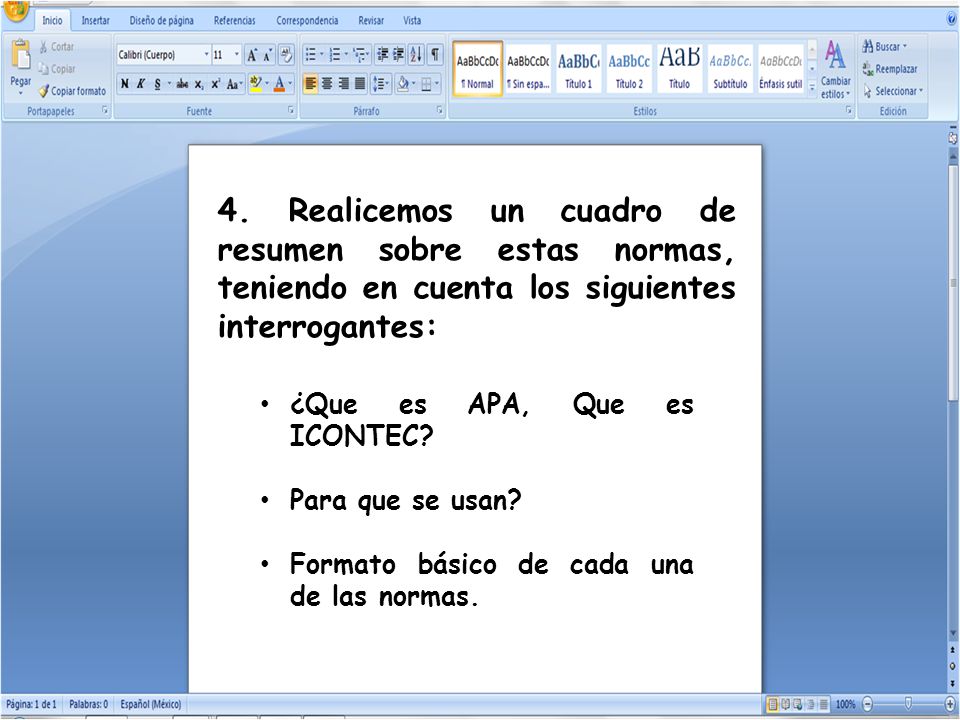Click the Cortar scissors command
The image size is (960, 720).
tap(57, 47)
